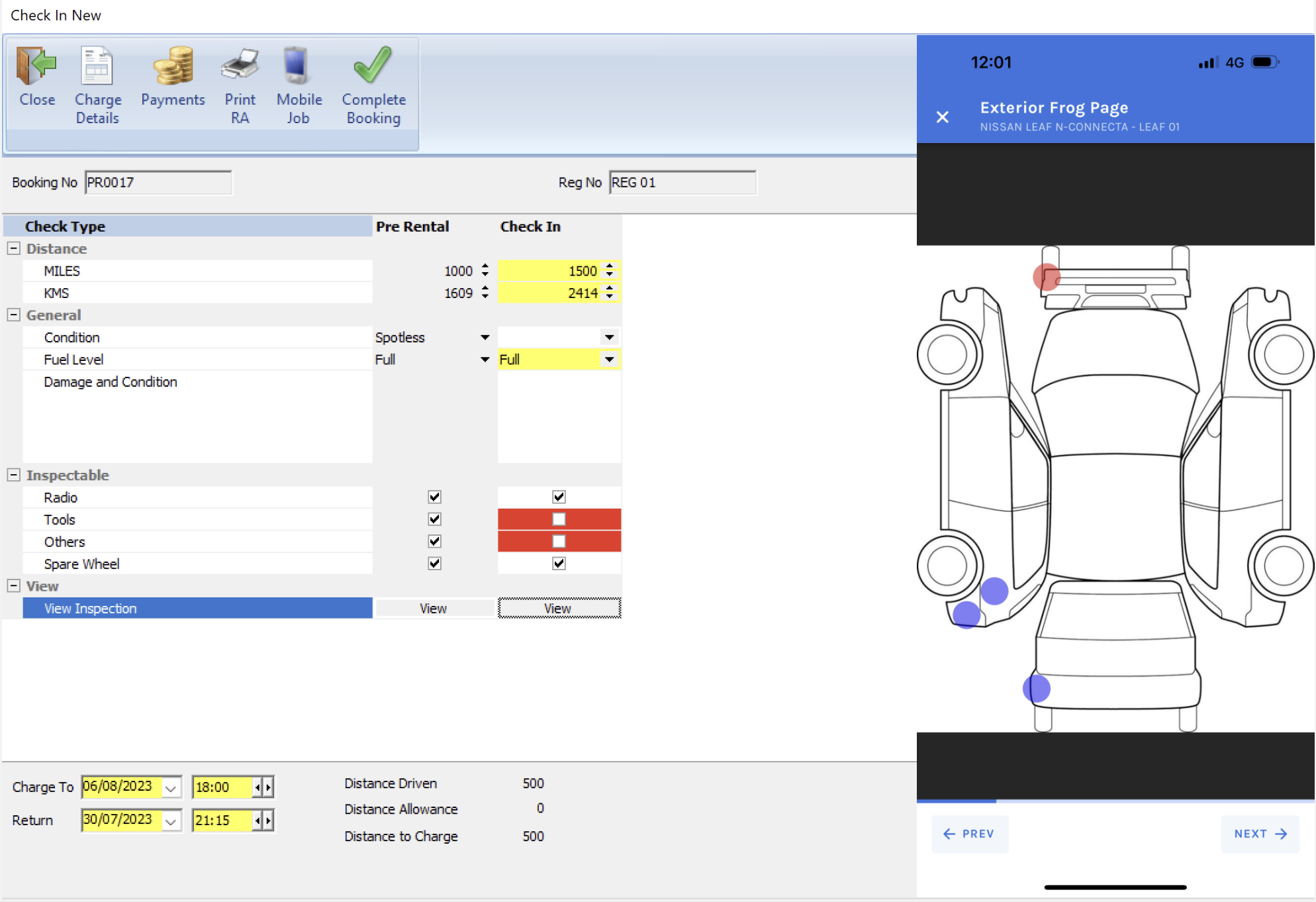This screenshot has height=902, width=1316.
Task: Click the Complete Booking checkmark icon
Action: point(373,65)
